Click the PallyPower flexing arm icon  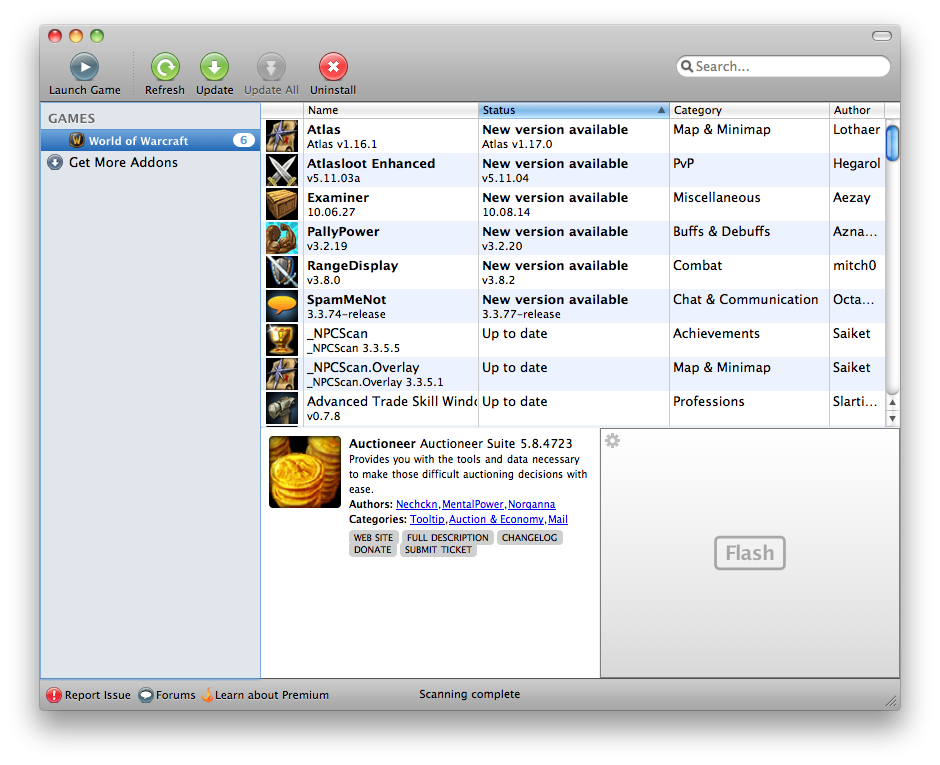tap(282, 238)
